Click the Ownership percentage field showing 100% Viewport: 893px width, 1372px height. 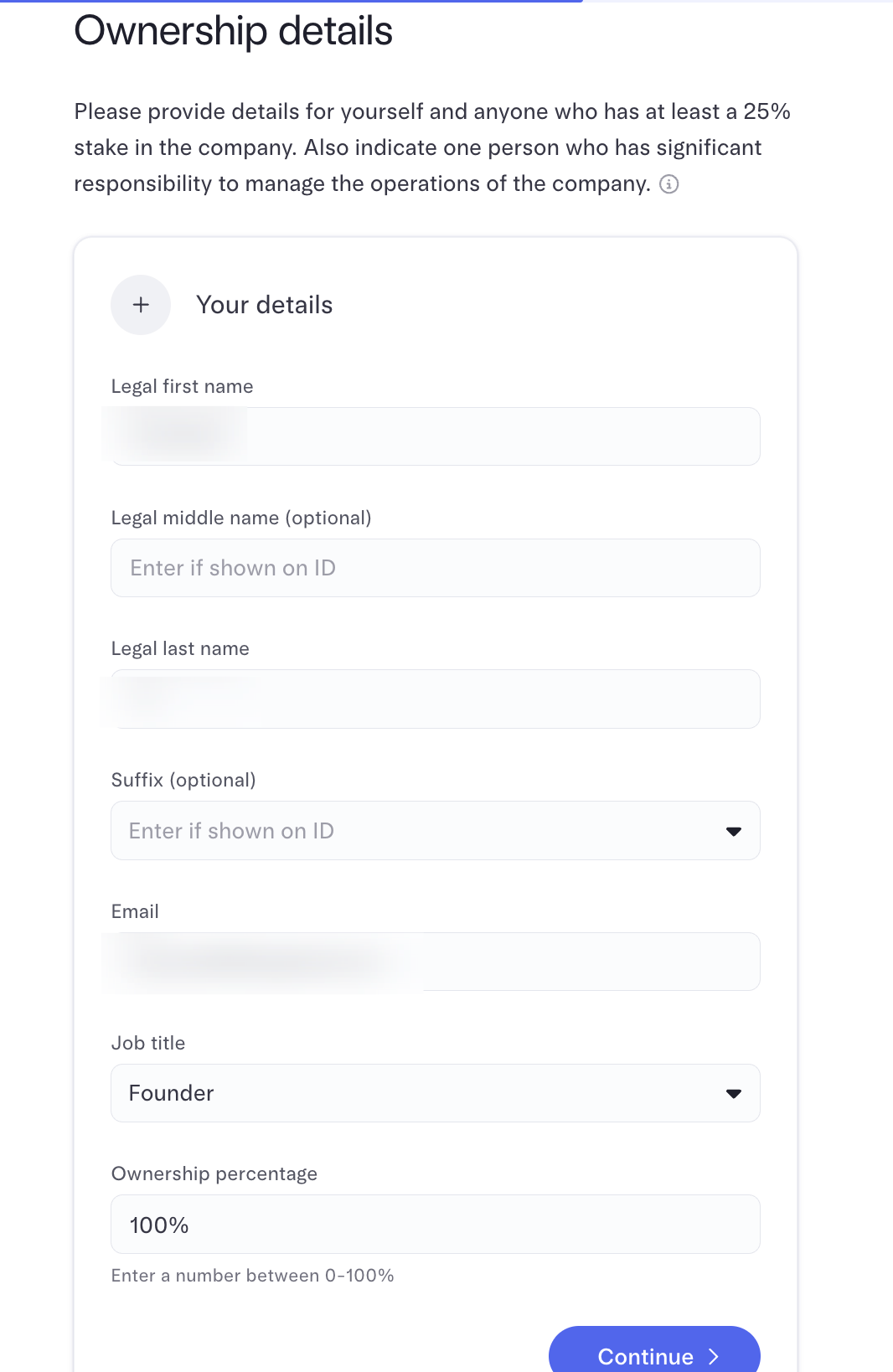coord(436,1225)
